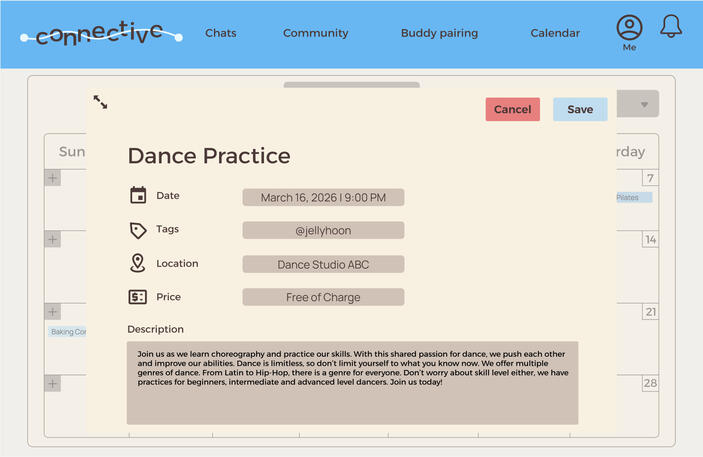Open the Me profile icon
703x457 pixels.
629,28
